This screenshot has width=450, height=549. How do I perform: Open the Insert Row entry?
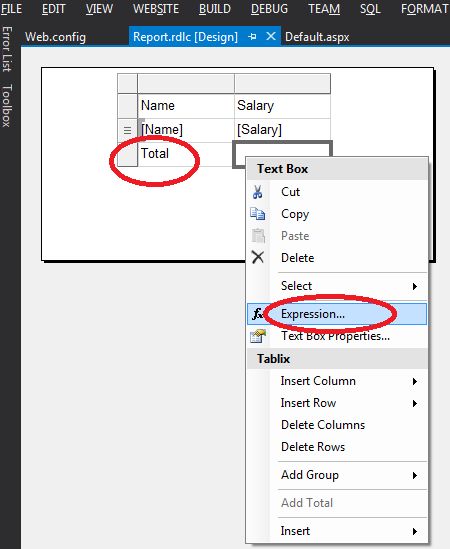pyautogui.click(x=337, y=403)
